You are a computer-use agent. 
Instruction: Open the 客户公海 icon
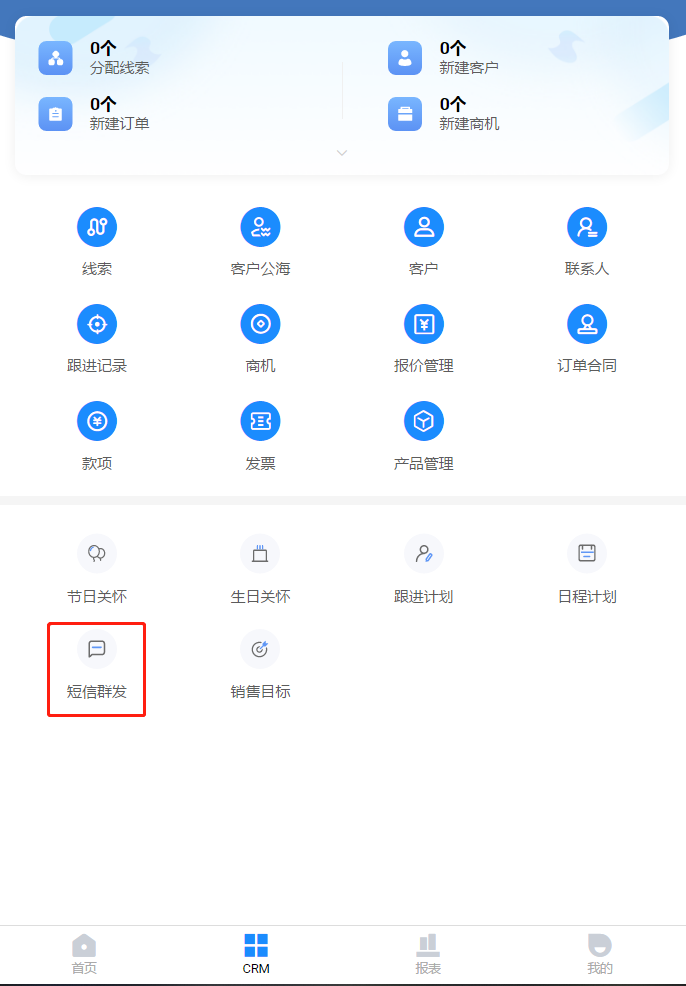coord(260,227)
